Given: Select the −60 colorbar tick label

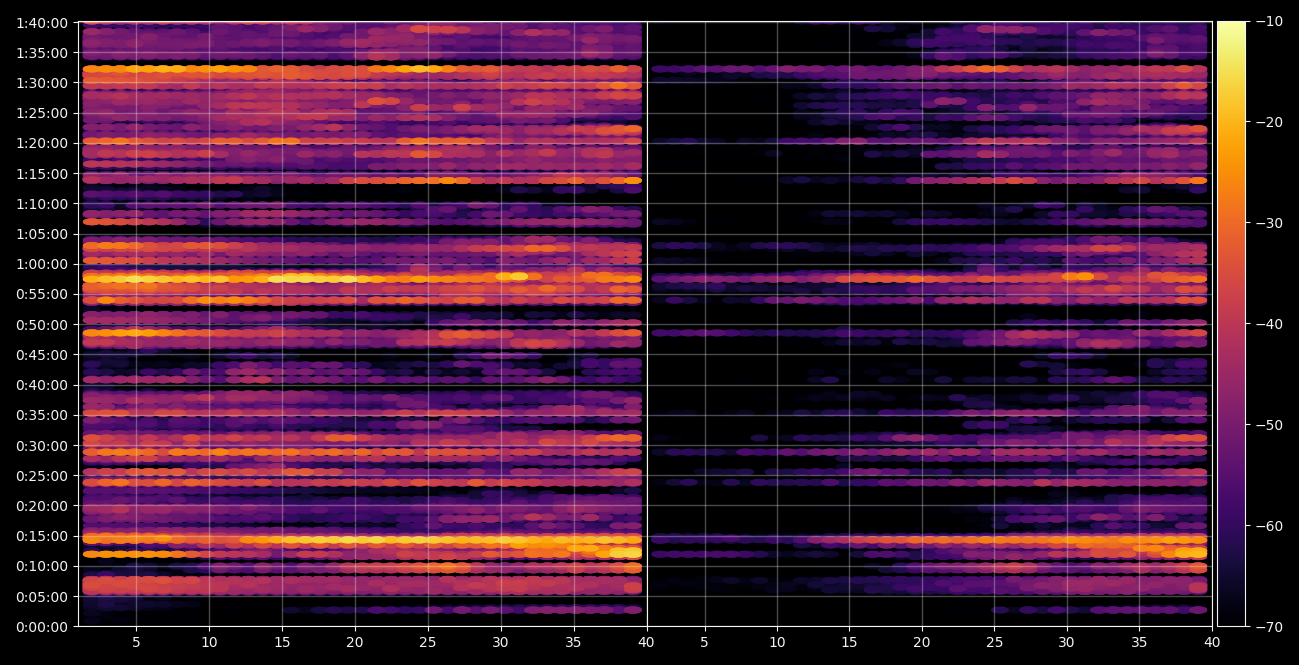Looking at the screenshot, I should (x=1269, y=526).
